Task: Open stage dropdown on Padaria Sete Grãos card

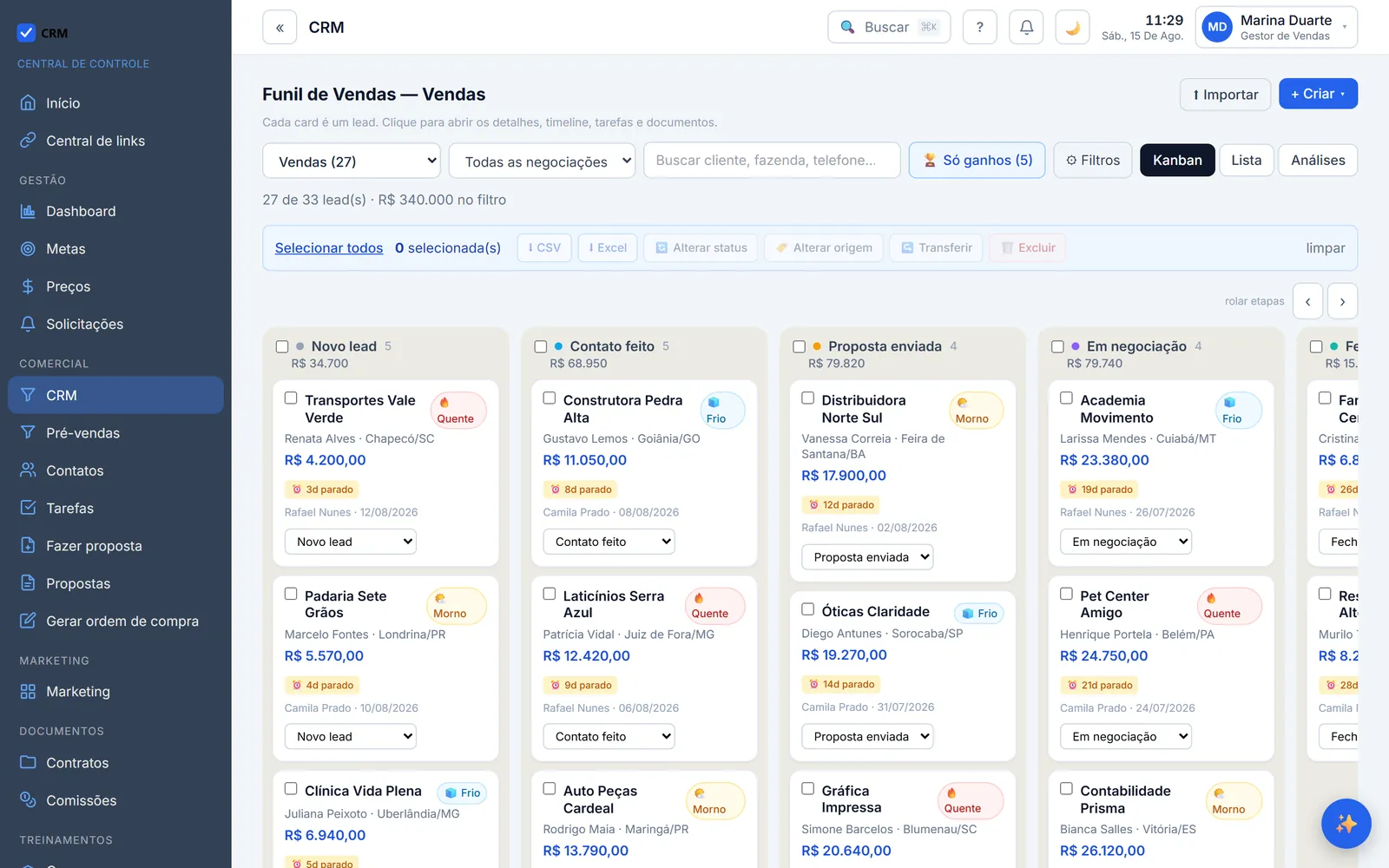Action: pos(350,737)
